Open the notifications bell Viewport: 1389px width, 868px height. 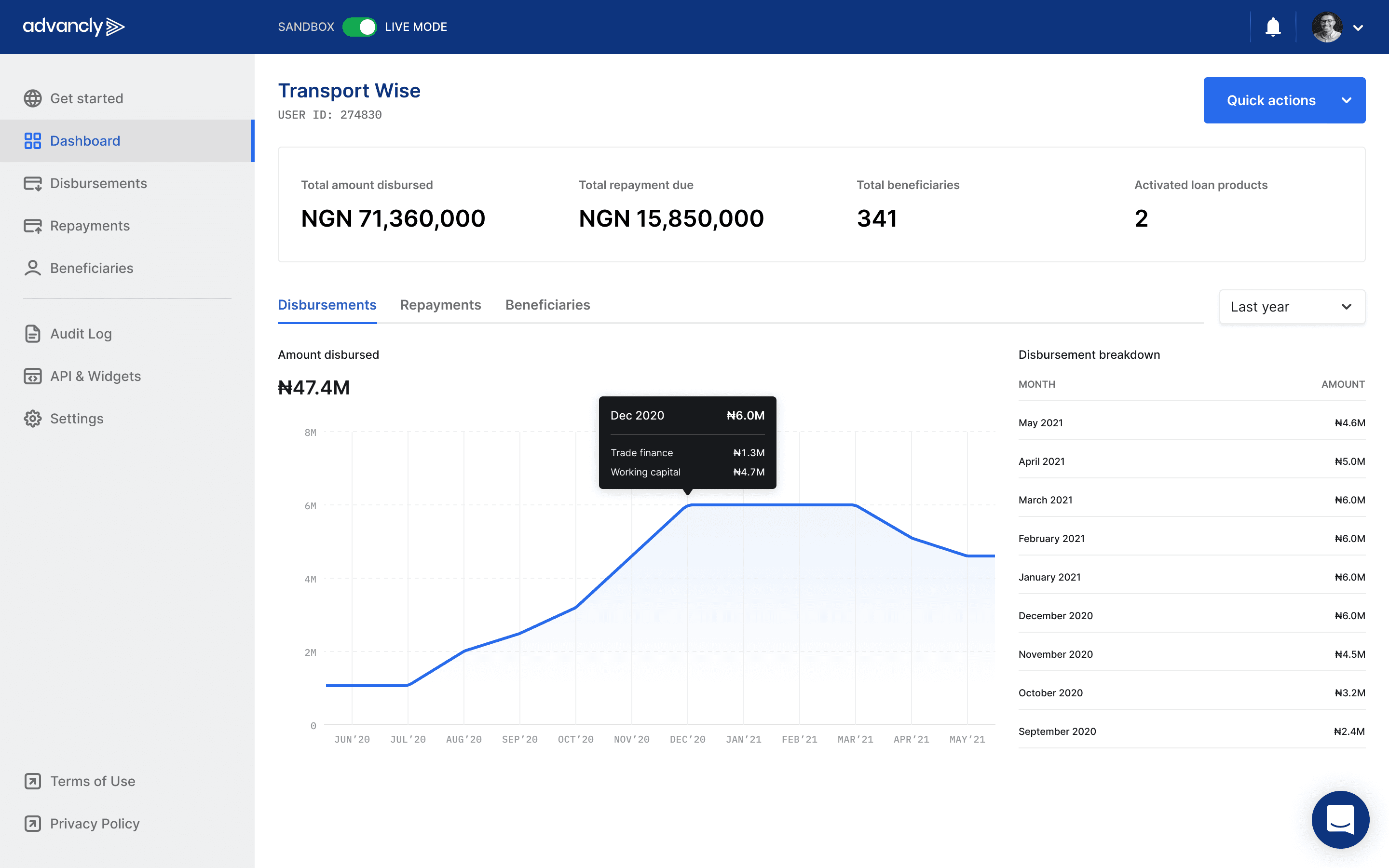click(x=1272, y=27)
